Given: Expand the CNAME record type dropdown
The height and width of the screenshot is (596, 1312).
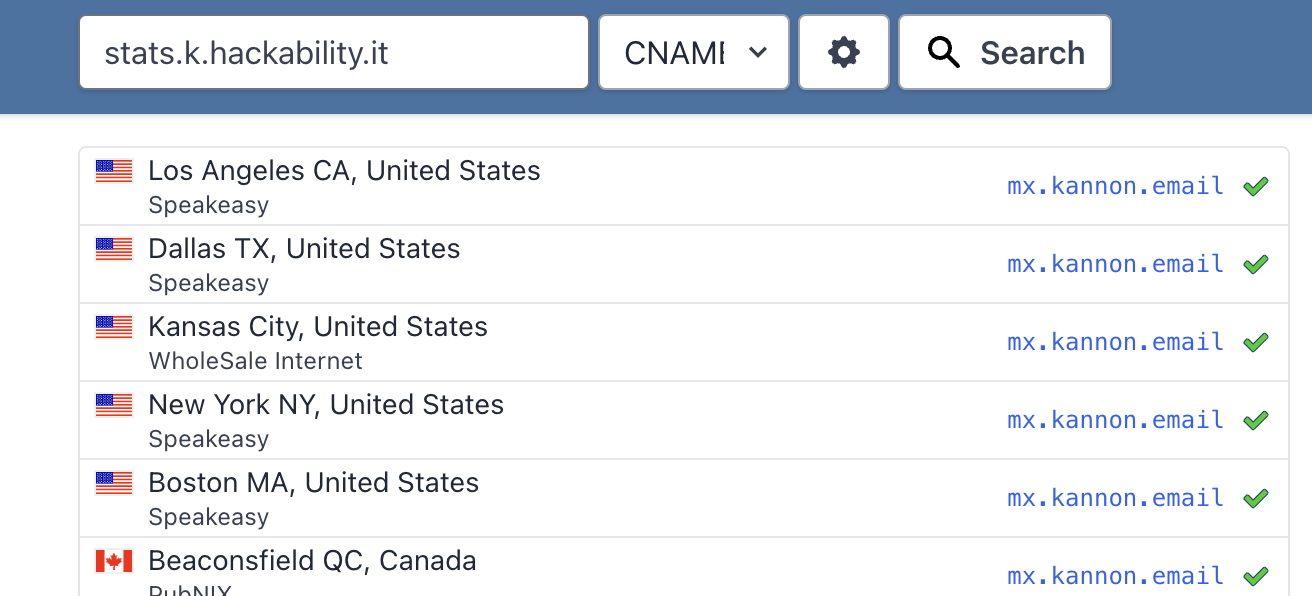Looking at the screenshot, I should [694, 52].
